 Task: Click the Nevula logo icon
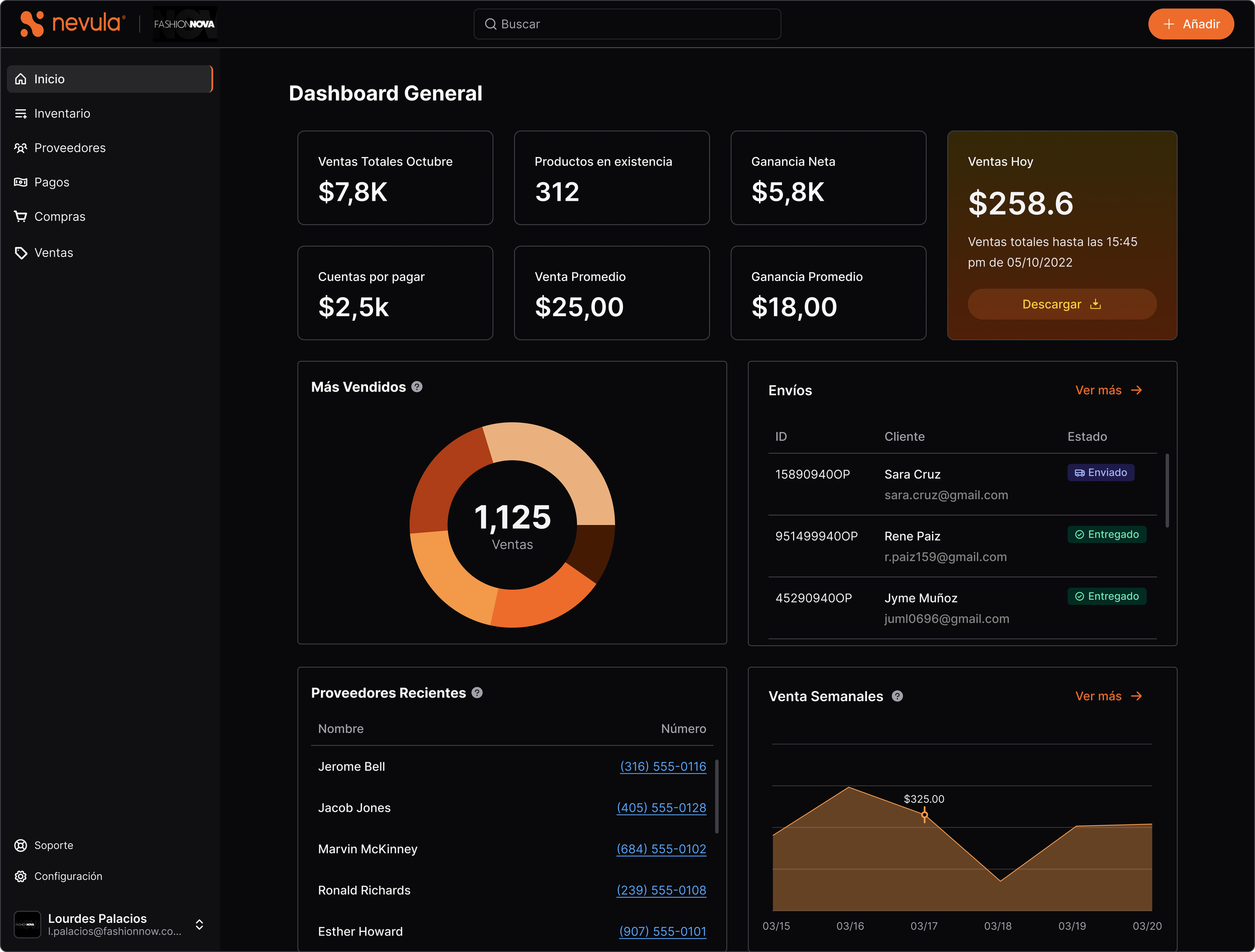(x=32, y=24)
